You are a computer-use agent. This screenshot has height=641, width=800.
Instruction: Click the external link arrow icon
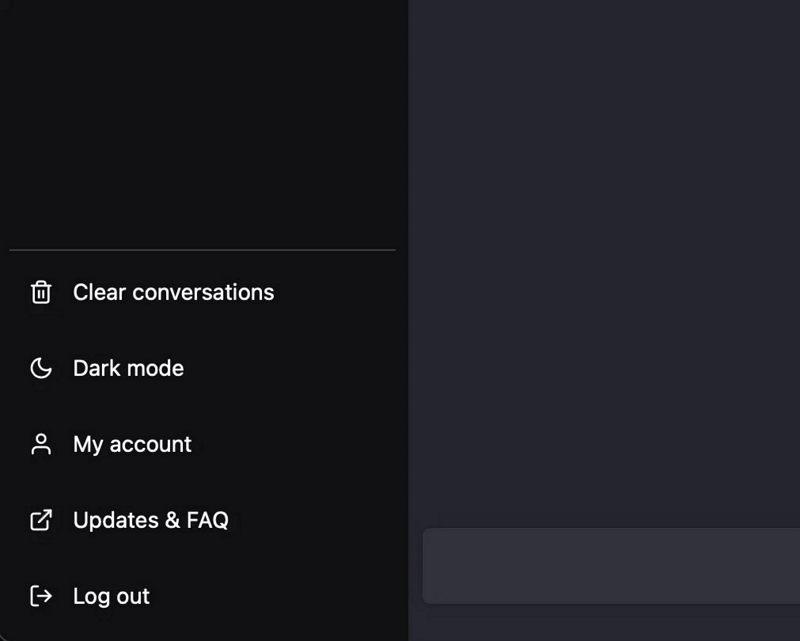pyautogui.click(x=41, y=520)
